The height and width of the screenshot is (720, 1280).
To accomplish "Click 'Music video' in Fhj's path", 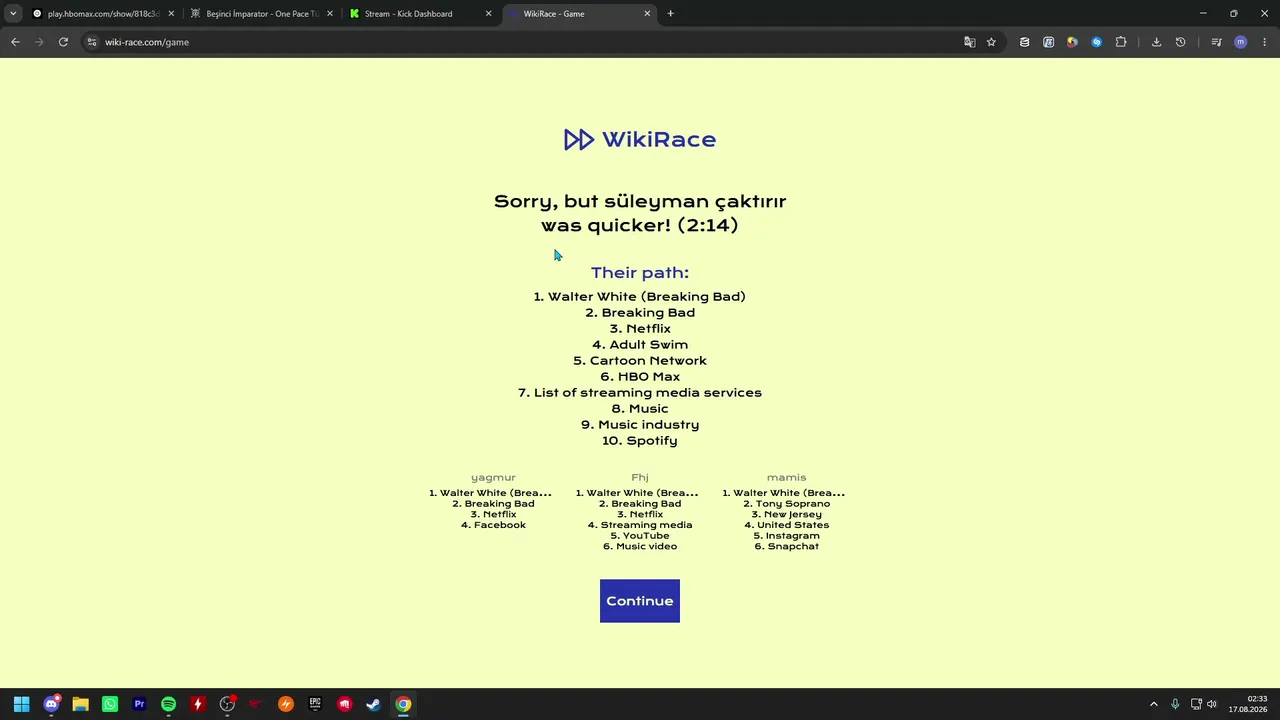I will 640,547.
